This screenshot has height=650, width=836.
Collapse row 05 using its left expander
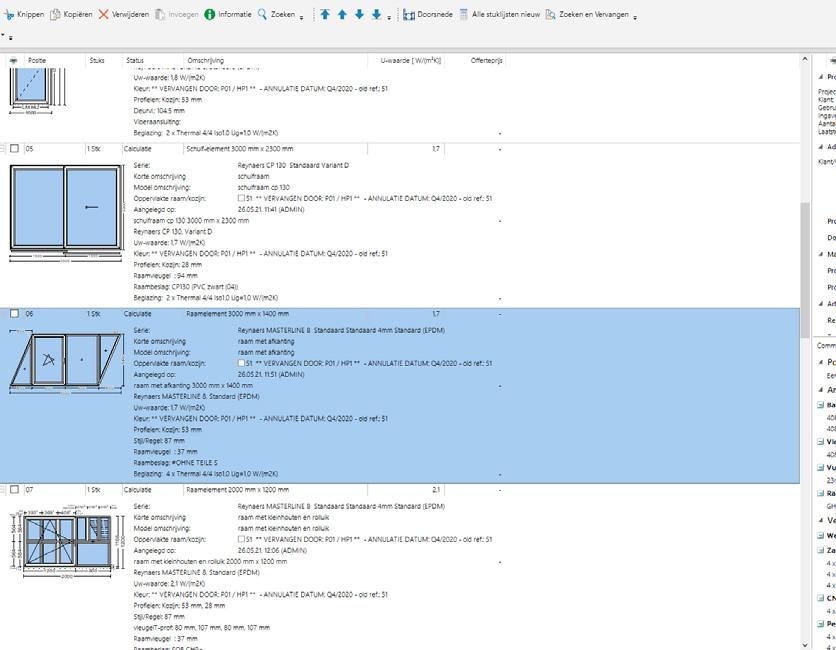tap(3, 149)
